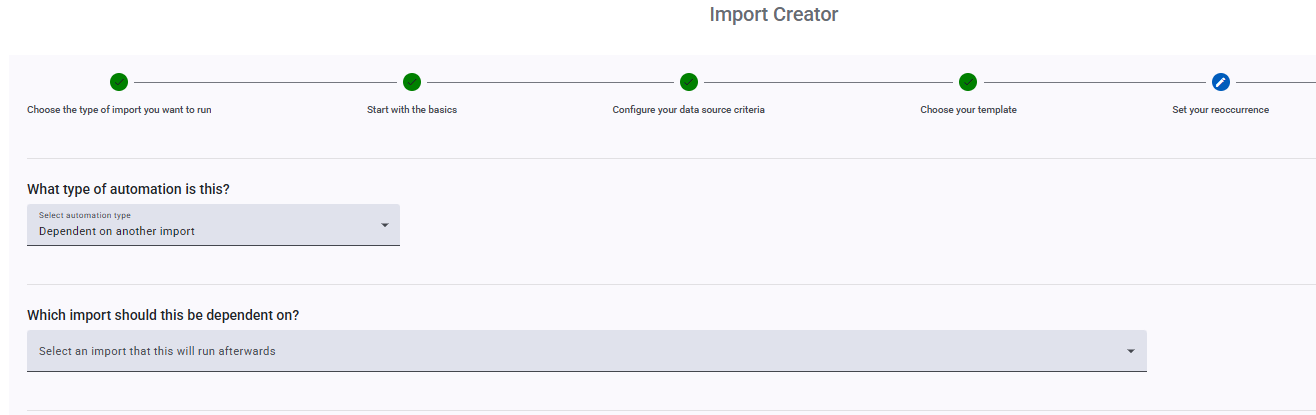Click the stepper line between the first two steps
Image resolution: width=1316 pixels, height=415 pixels.
(265, 82)
